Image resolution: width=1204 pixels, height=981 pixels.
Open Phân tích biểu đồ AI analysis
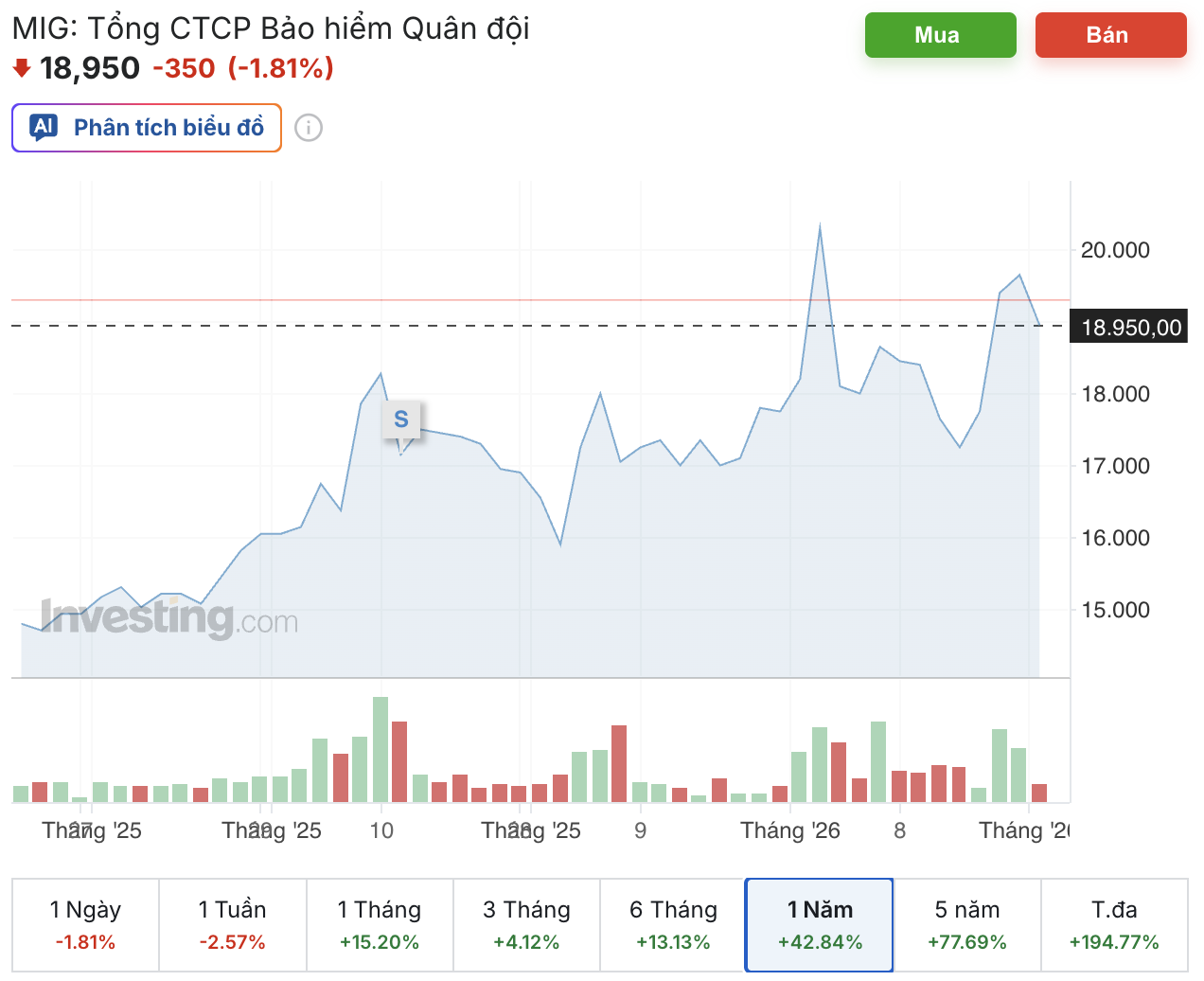tap(147, 128)
